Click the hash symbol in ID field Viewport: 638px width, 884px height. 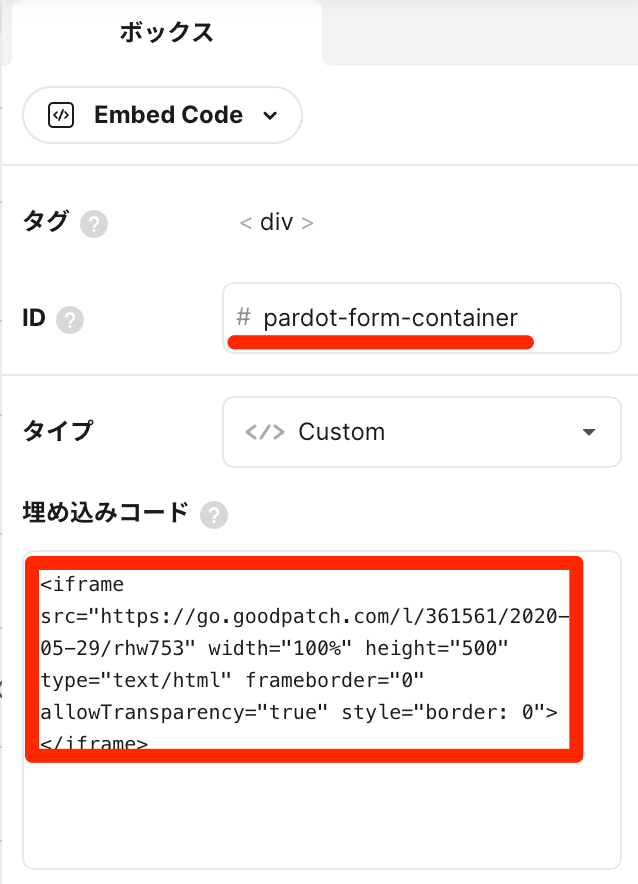coord(243,317)
